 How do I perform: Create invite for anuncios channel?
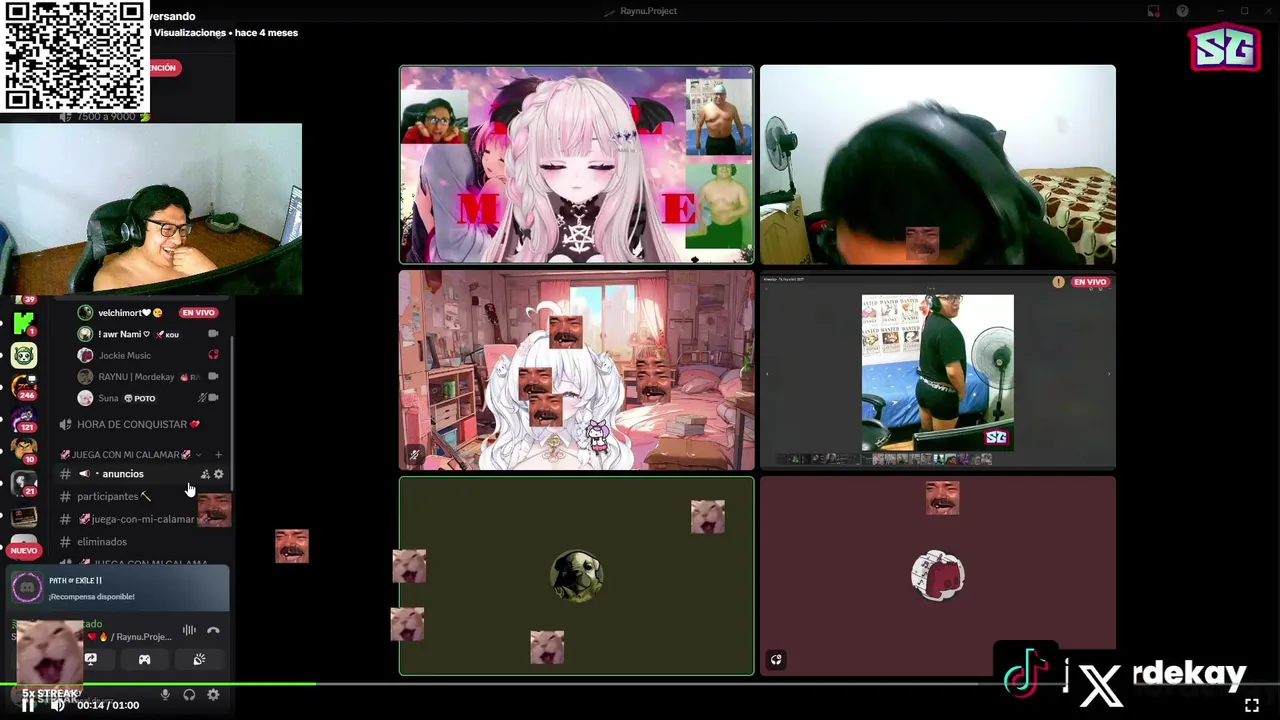coord(205,474)
